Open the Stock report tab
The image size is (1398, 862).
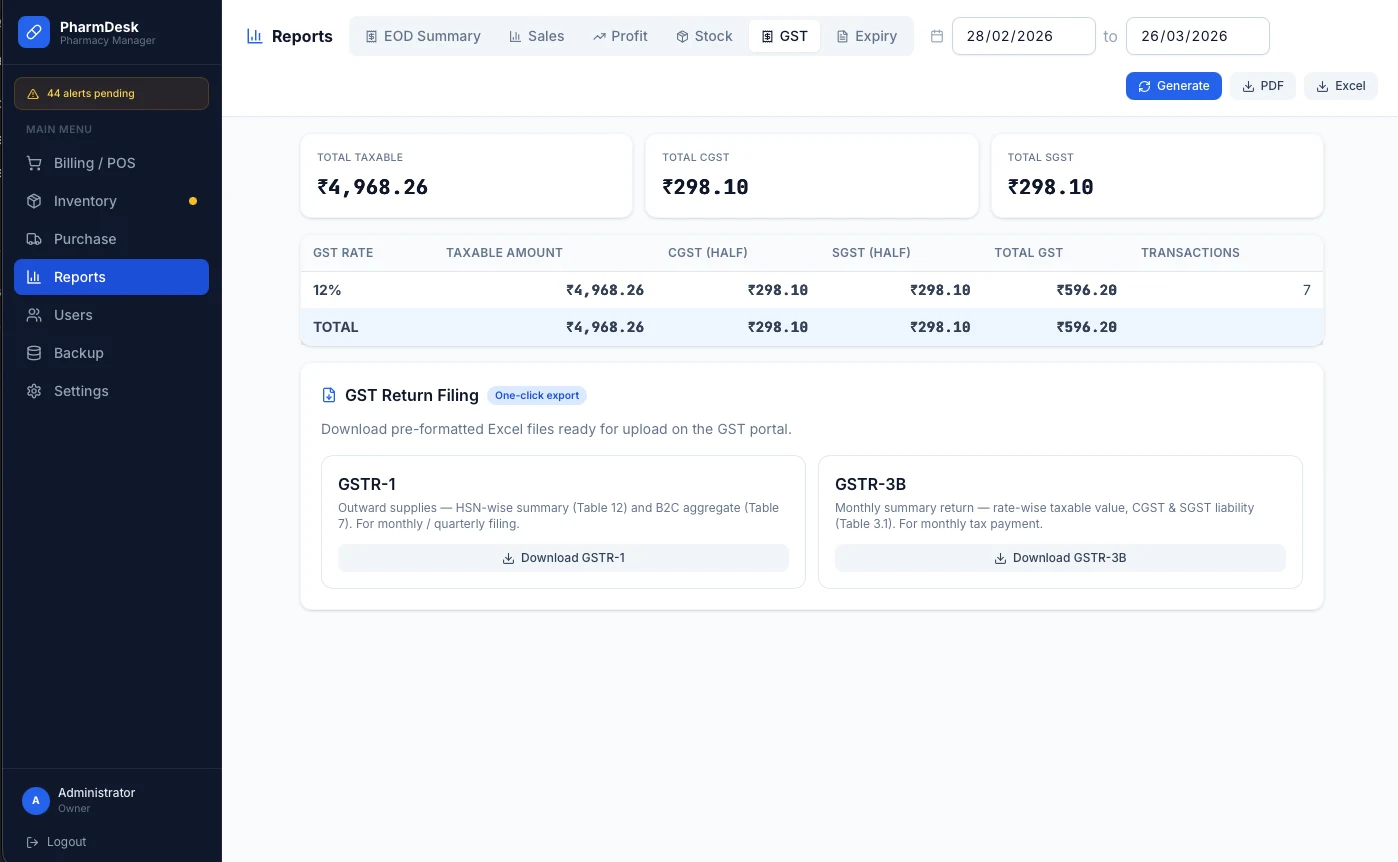click(705, 36)
